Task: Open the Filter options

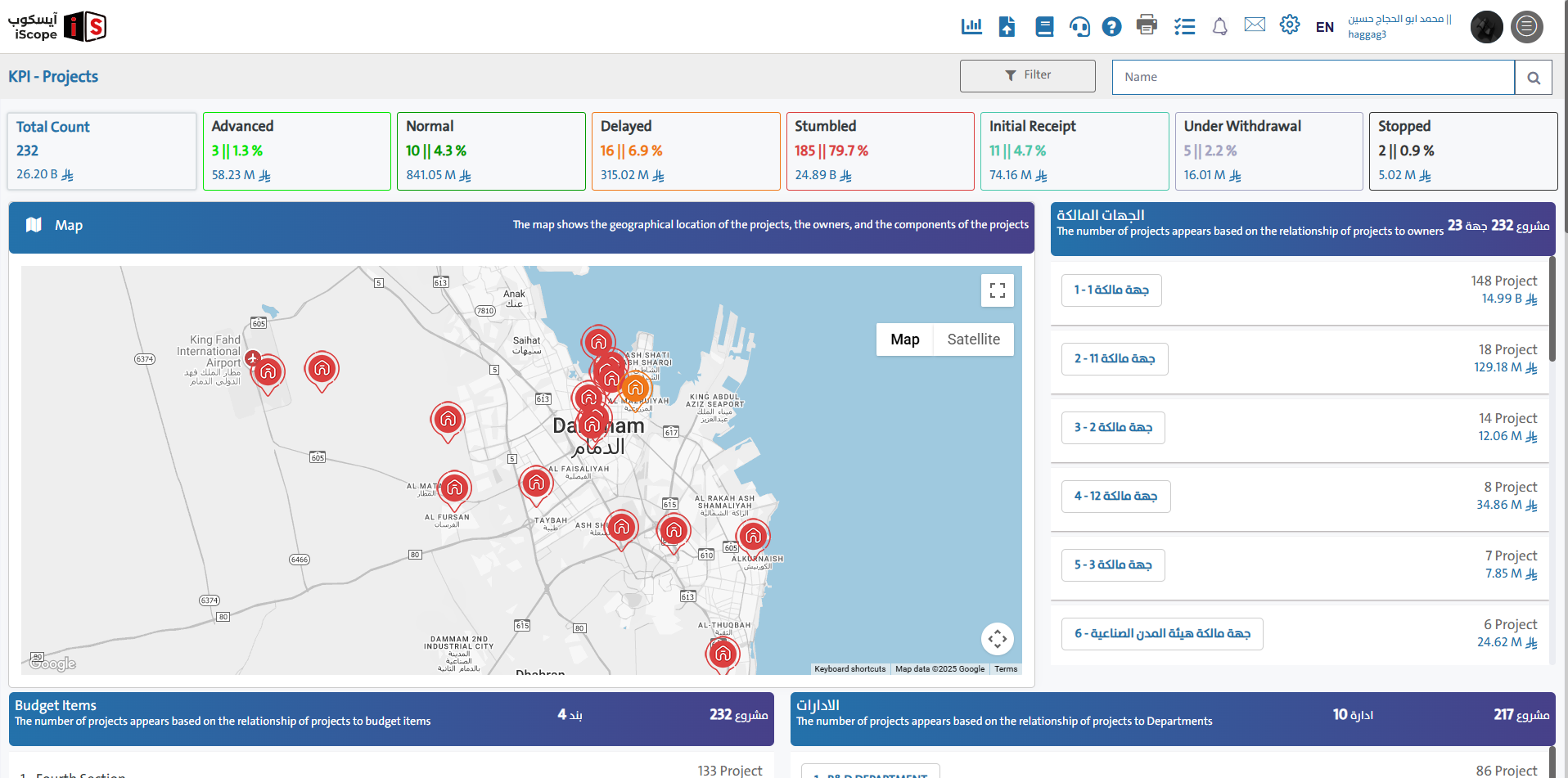Action: [1027, 75]
